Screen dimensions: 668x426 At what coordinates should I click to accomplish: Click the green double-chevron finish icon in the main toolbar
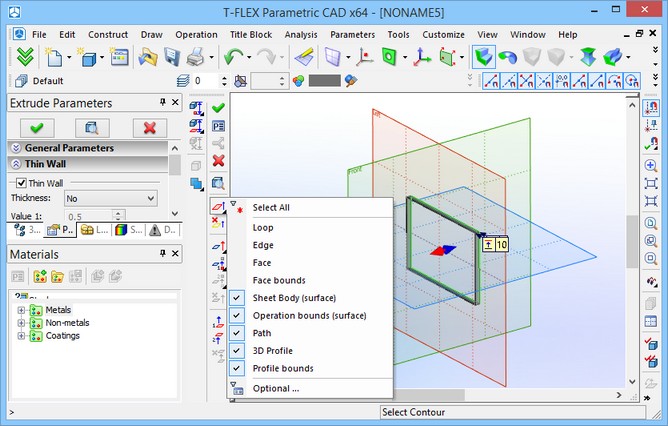tap(25, 57)
